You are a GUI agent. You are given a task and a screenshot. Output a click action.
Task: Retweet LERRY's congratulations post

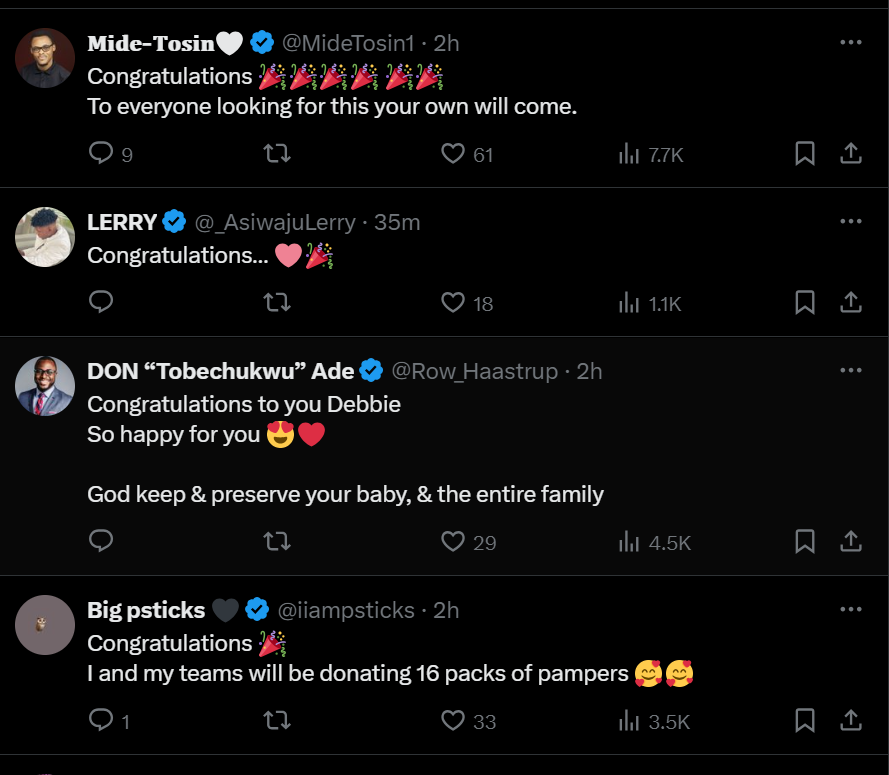(276, 302)
